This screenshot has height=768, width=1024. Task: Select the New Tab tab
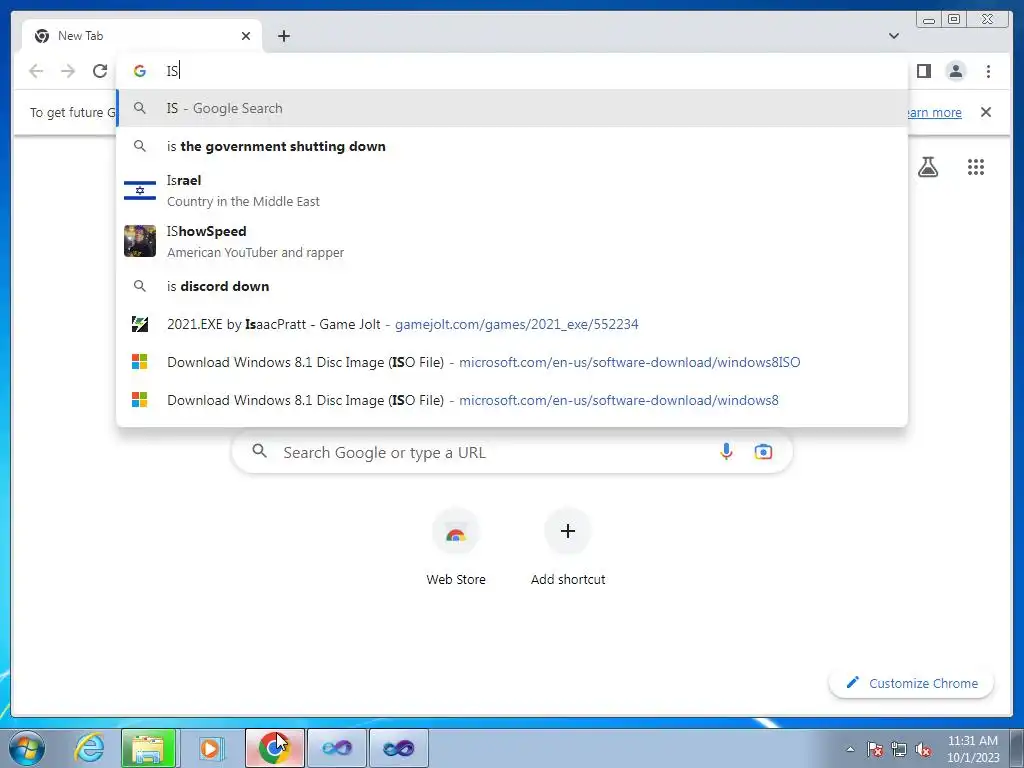click(142, 36)
